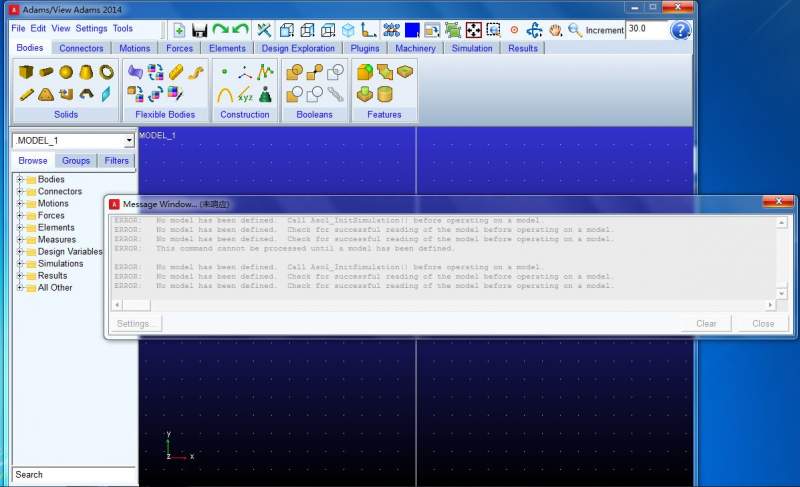800x487 pixels.
Task: Select the Cylinder solid tool
Action: (46, 72)
